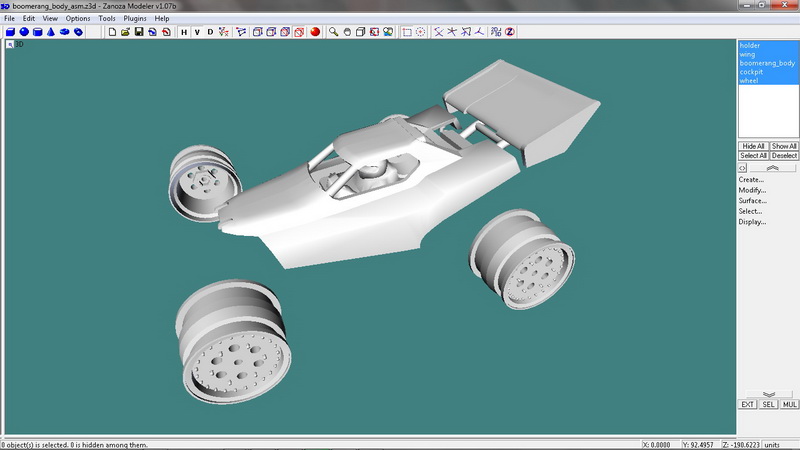Click the create cube primitive icon
Image resolution: width=800 pixels, height=450 pixels.
(x=10, y=32)
